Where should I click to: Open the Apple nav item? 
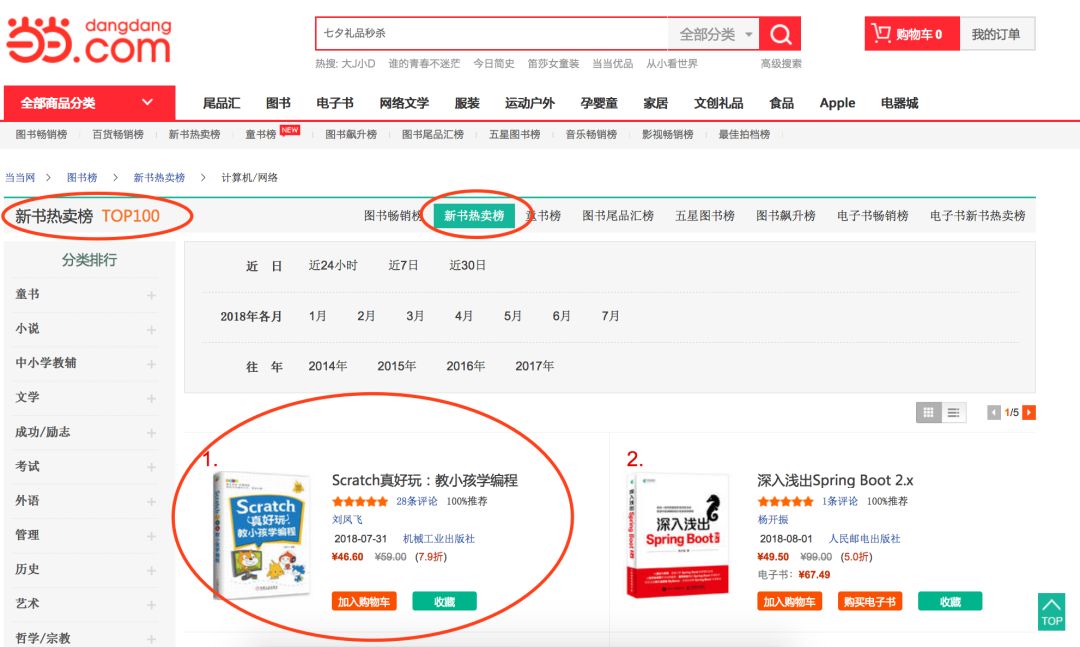click(x=838, y=103)
